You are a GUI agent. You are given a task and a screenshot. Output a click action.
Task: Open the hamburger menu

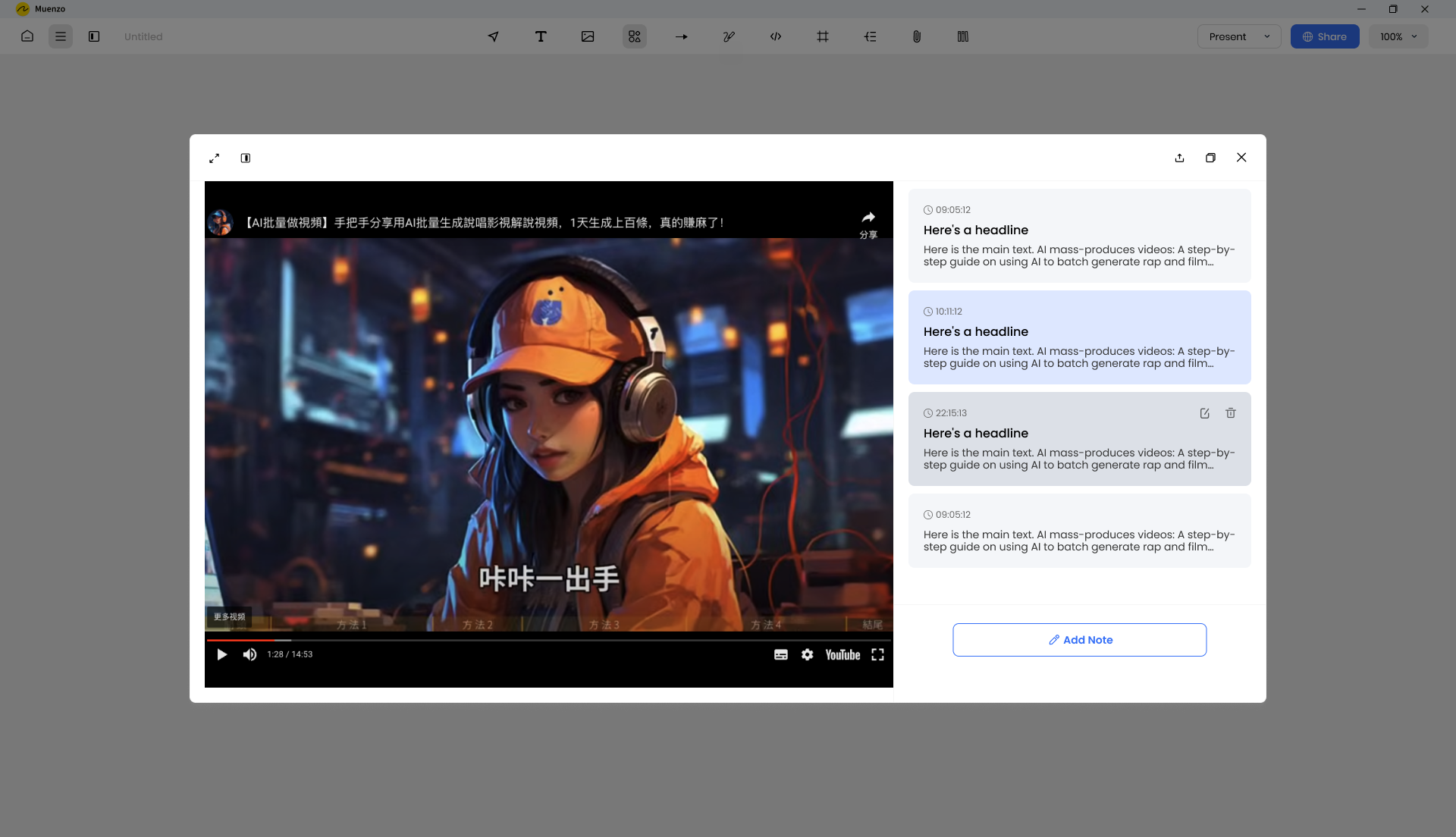tap(61, 36)
